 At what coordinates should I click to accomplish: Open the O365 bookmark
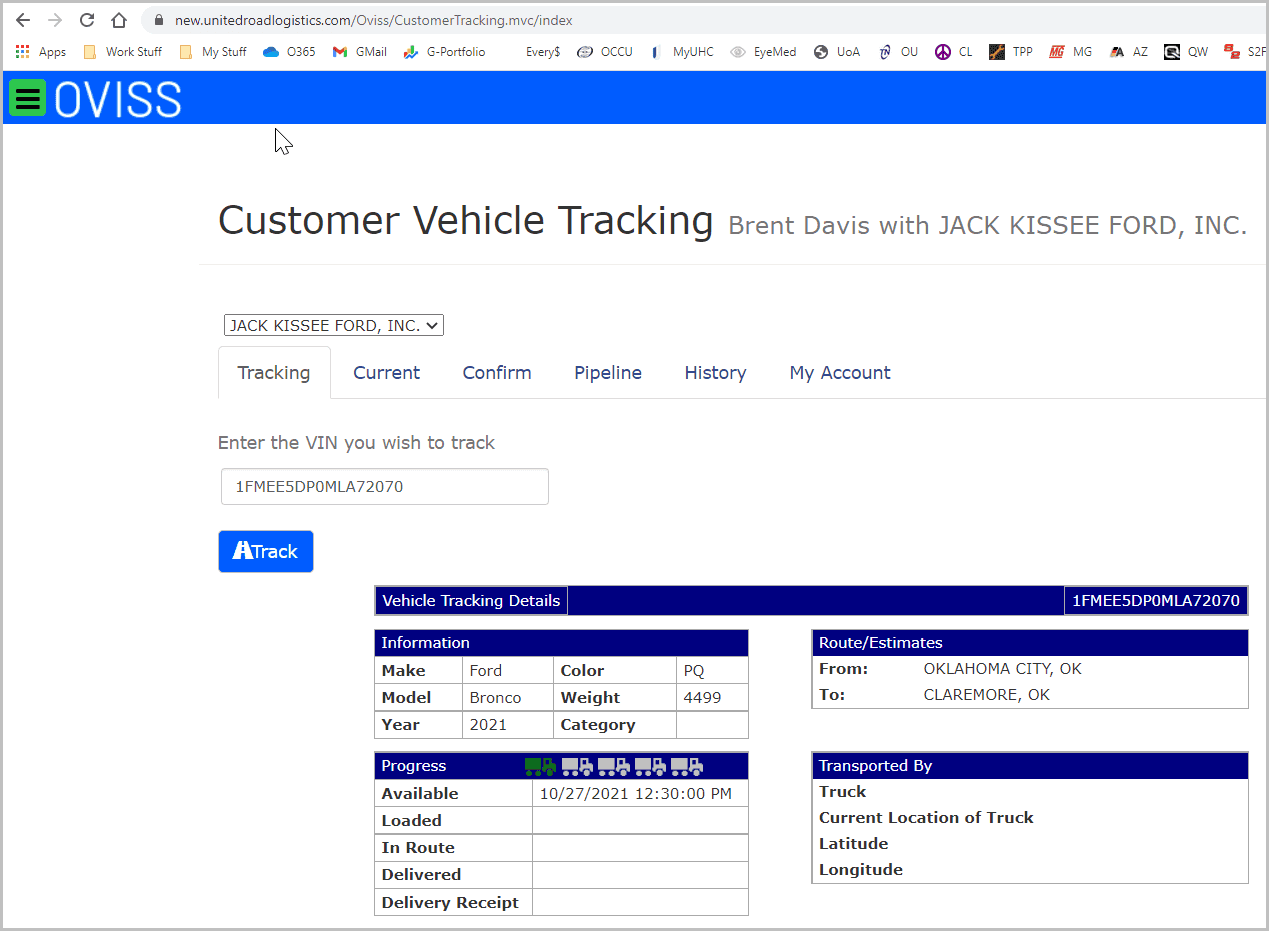click(289, 52)
